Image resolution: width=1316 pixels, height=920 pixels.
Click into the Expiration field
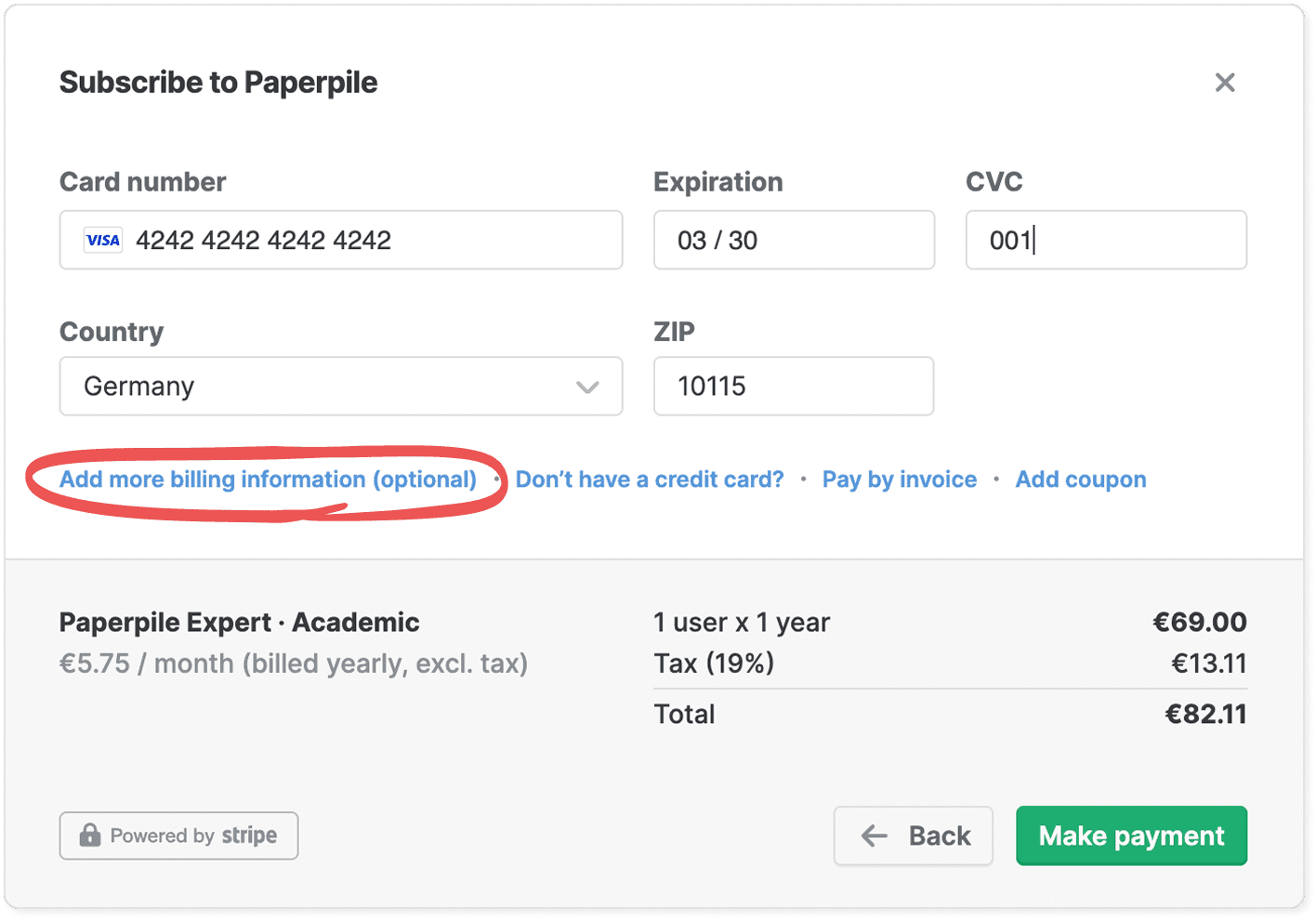794,241
